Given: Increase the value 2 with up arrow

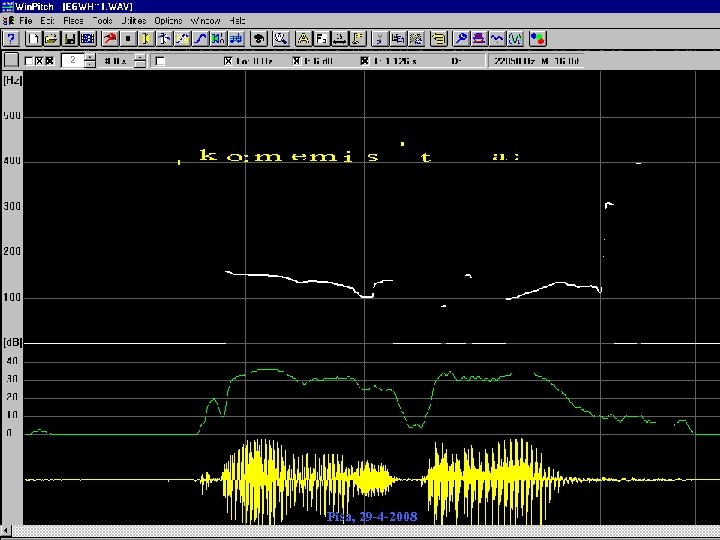Looking at the screenshot, I should click(90, 57).
